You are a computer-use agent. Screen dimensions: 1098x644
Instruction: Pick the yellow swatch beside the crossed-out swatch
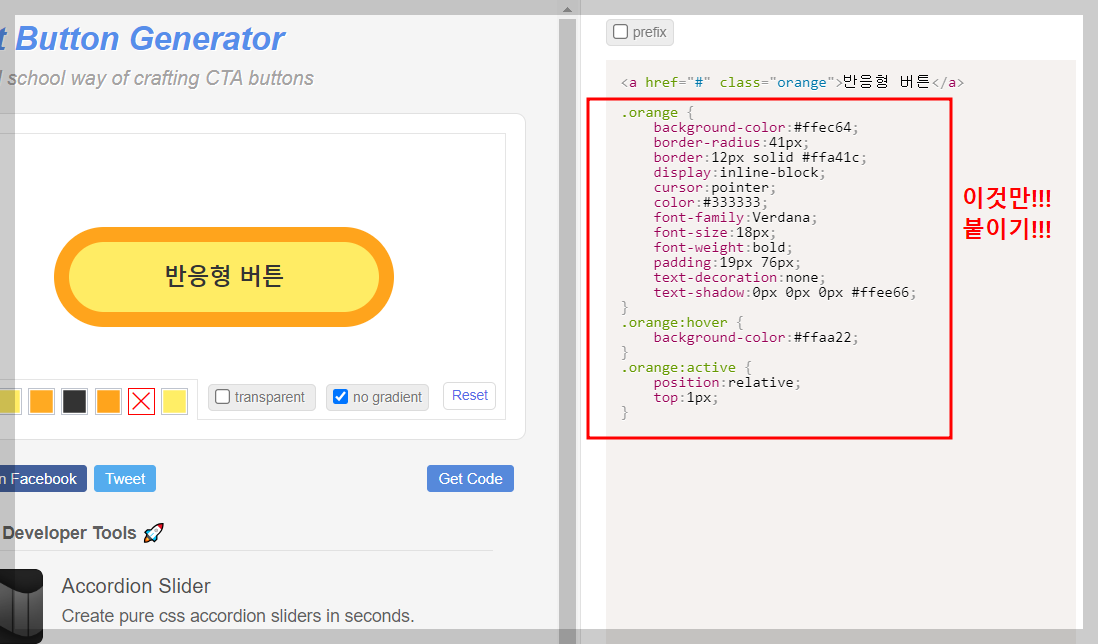pos(174,402)
